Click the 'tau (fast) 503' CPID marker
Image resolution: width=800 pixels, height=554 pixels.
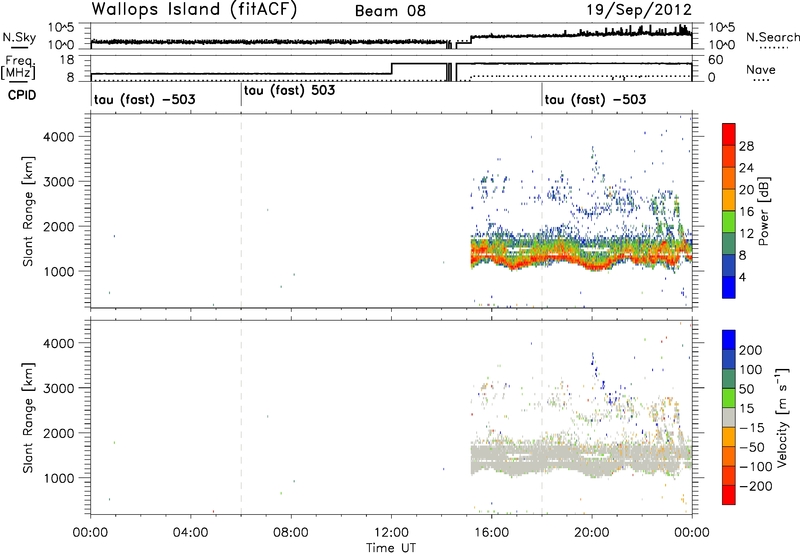click(x=289, y=90)
